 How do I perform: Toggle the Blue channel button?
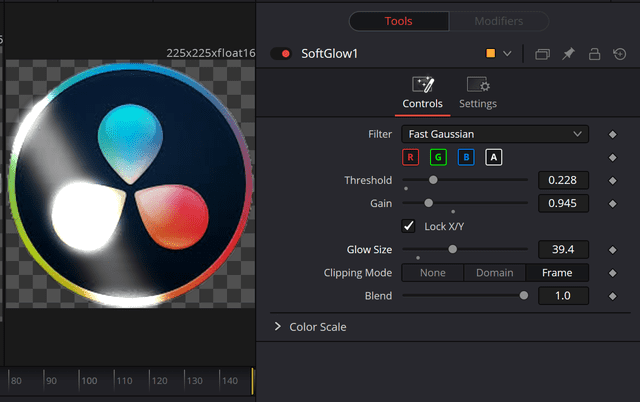pos(466,158)
